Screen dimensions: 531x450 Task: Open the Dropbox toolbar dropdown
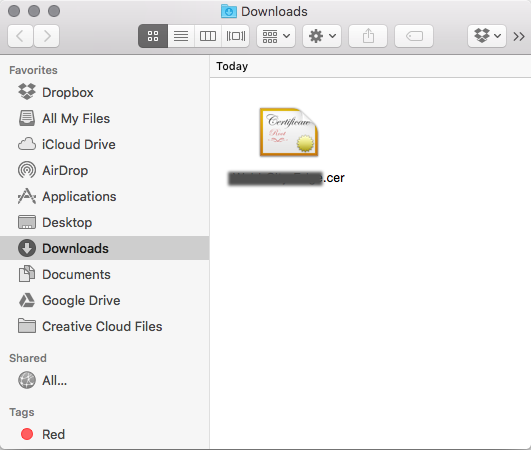tap(487, 36)
